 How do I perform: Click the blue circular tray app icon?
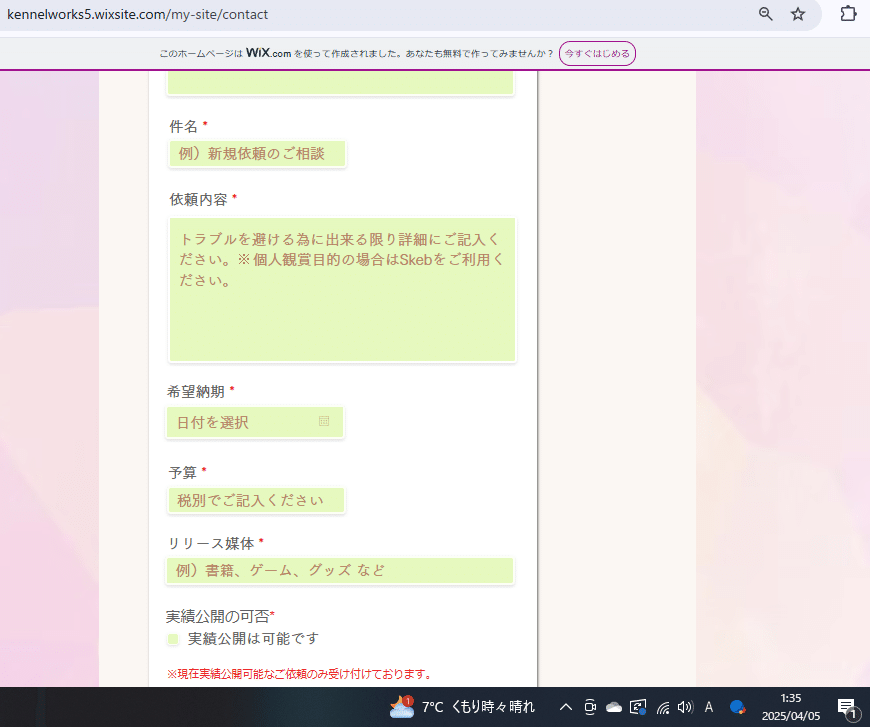click(x=737, y=707)
